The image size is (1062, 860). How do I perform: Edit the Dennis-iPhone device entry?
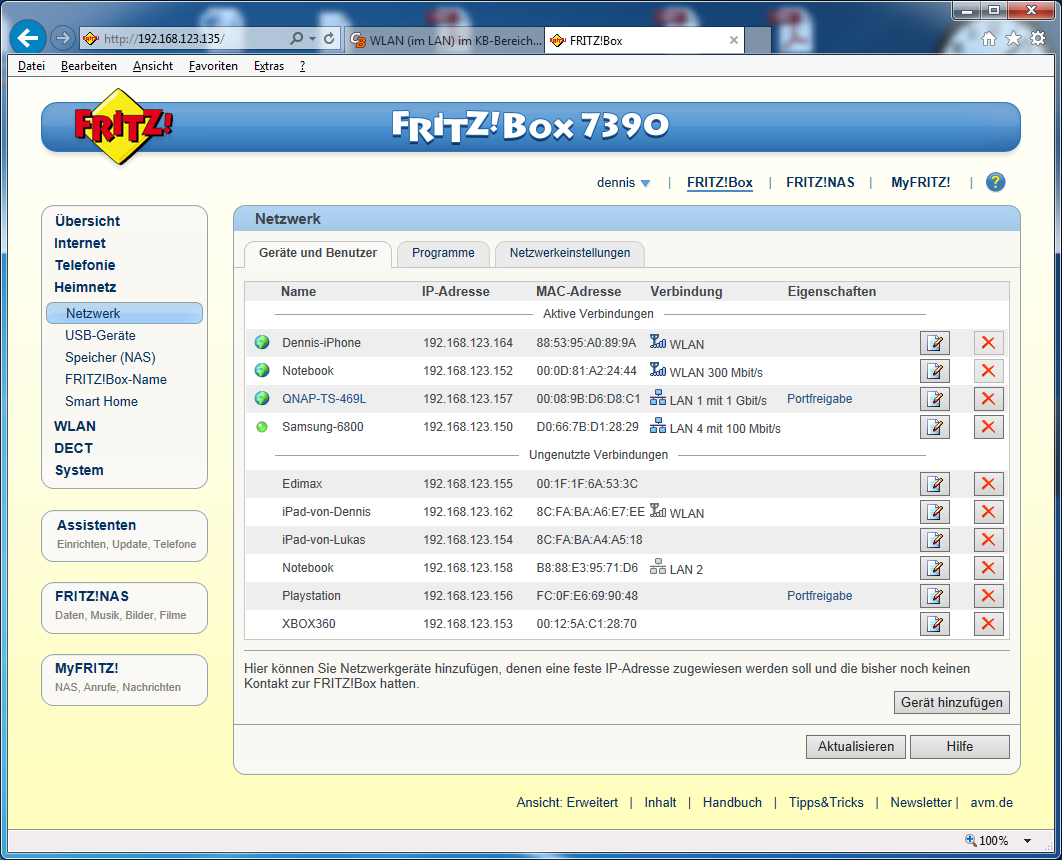[935, 343]
